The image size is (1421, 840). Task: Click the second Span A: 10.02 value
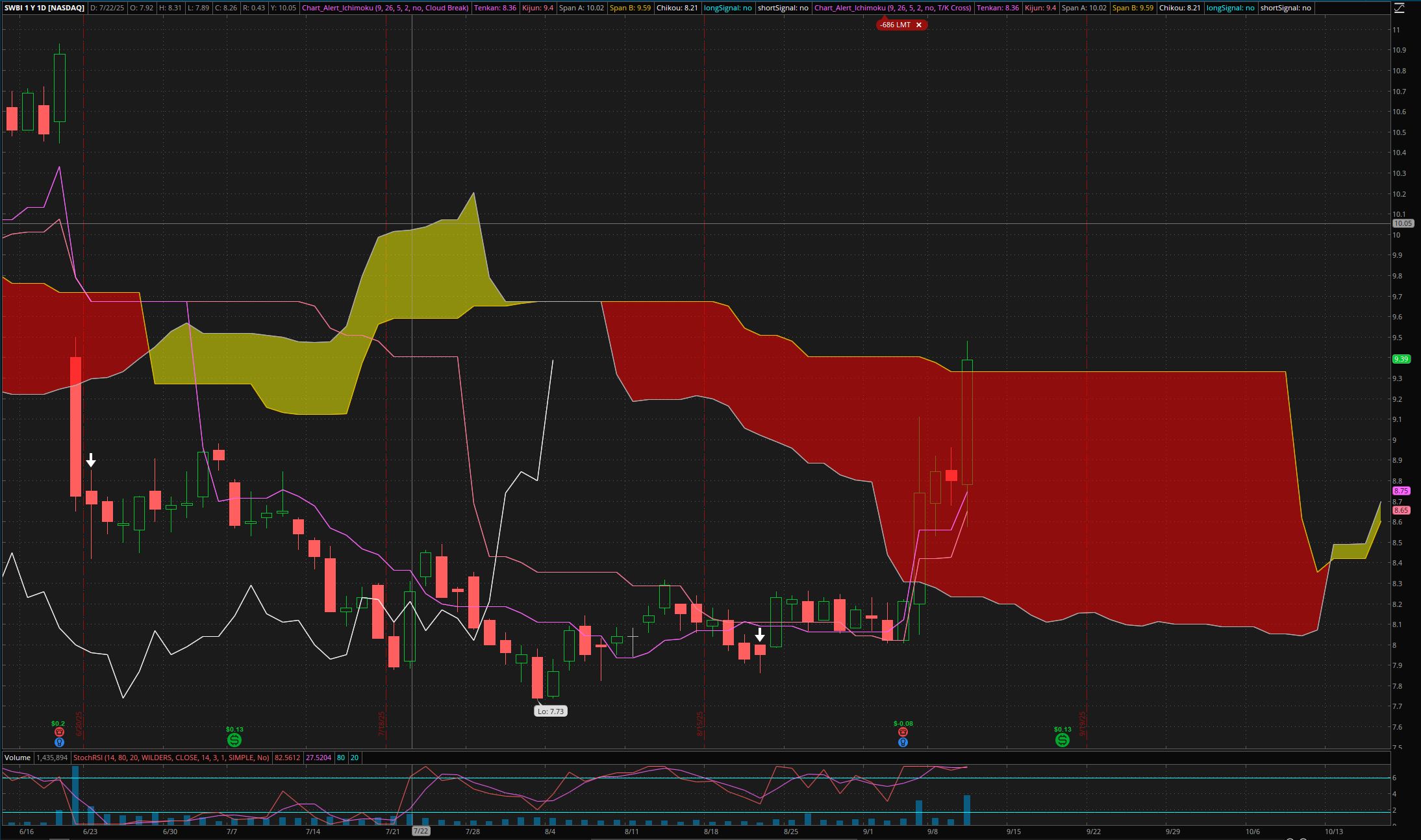point(1085,8)
